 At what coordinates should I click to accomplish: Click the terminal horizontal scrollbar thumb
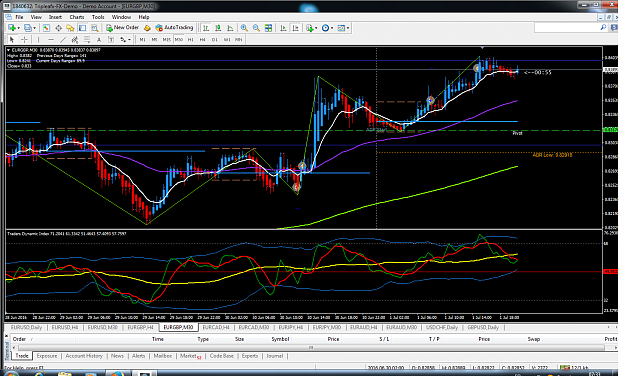pos(311,347)
